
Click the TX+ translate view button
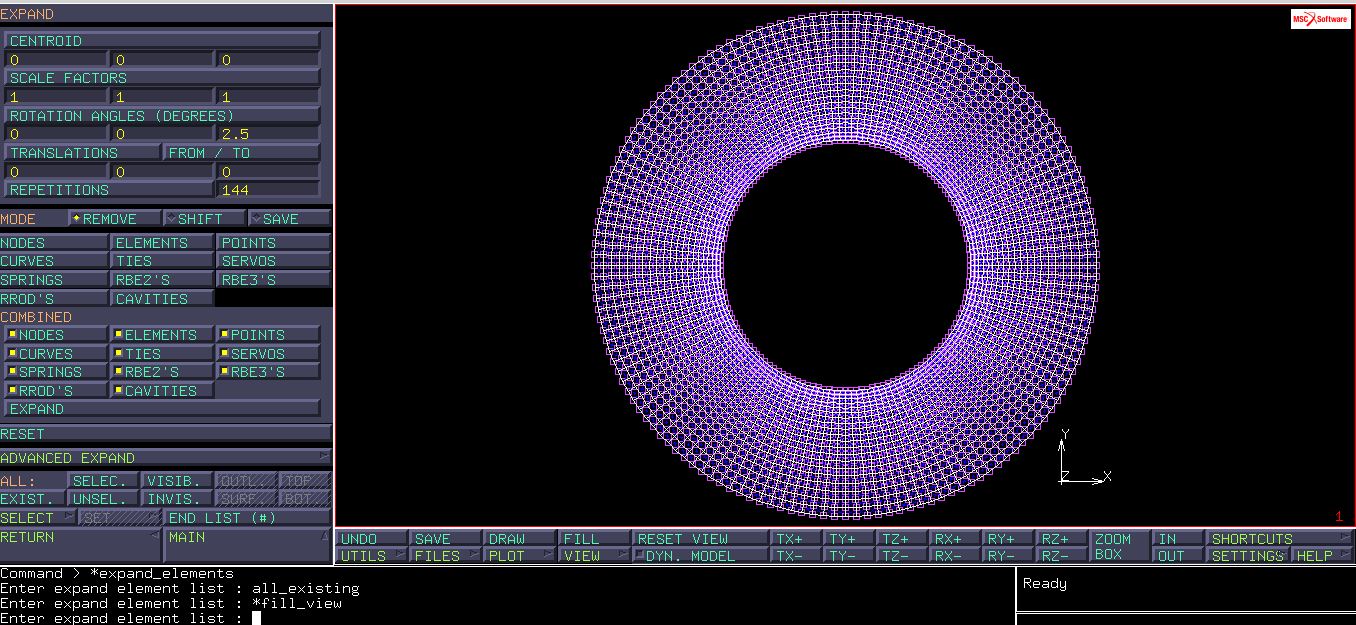point(796,538)
